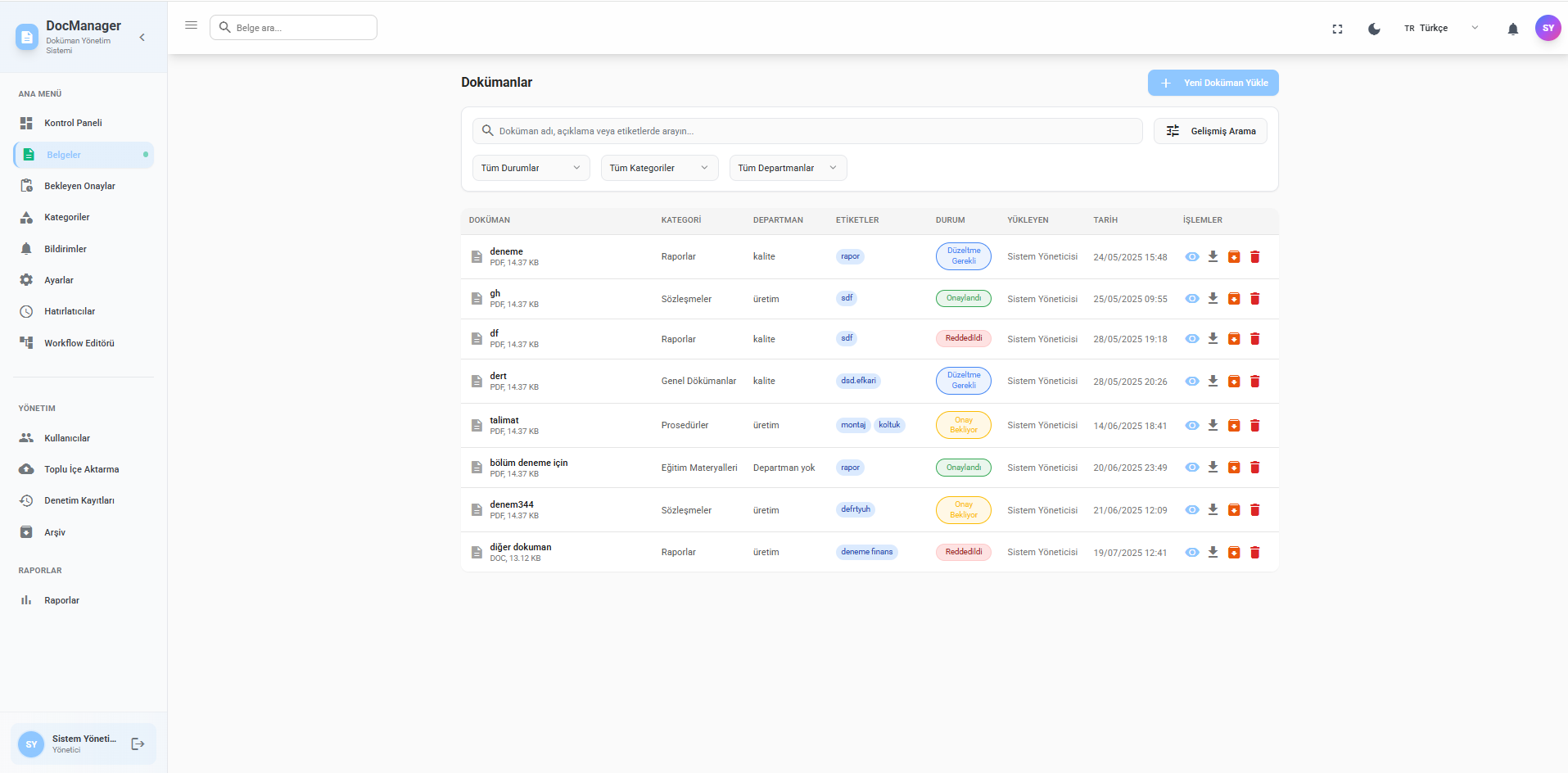Archive the 'gh' document via orange icon
This screenshot has width=1568, height=773.
(x=1234, y=298)
